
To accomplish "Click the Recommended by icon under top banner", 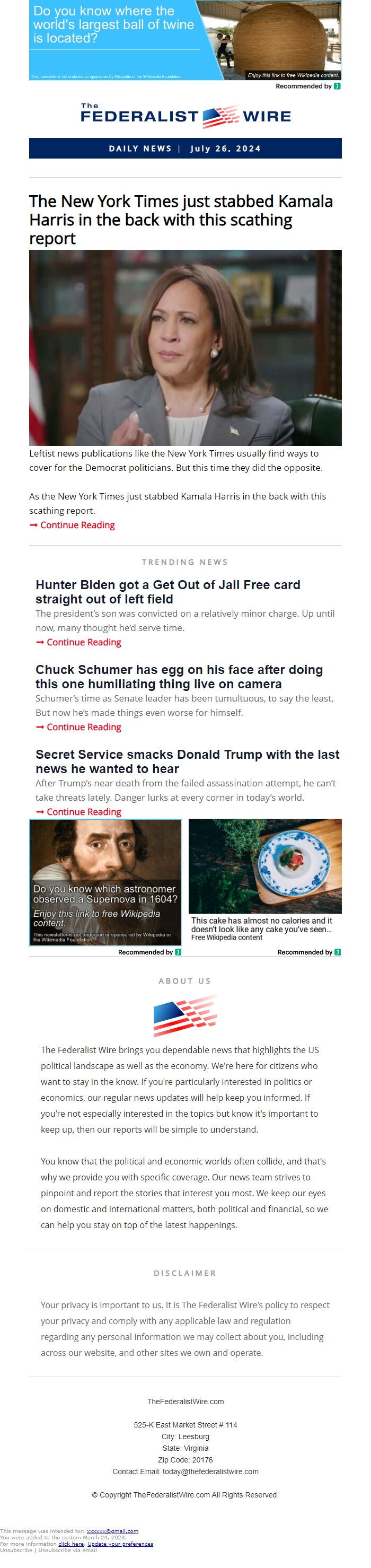I will pyautogui.click(x=337, y=86).
